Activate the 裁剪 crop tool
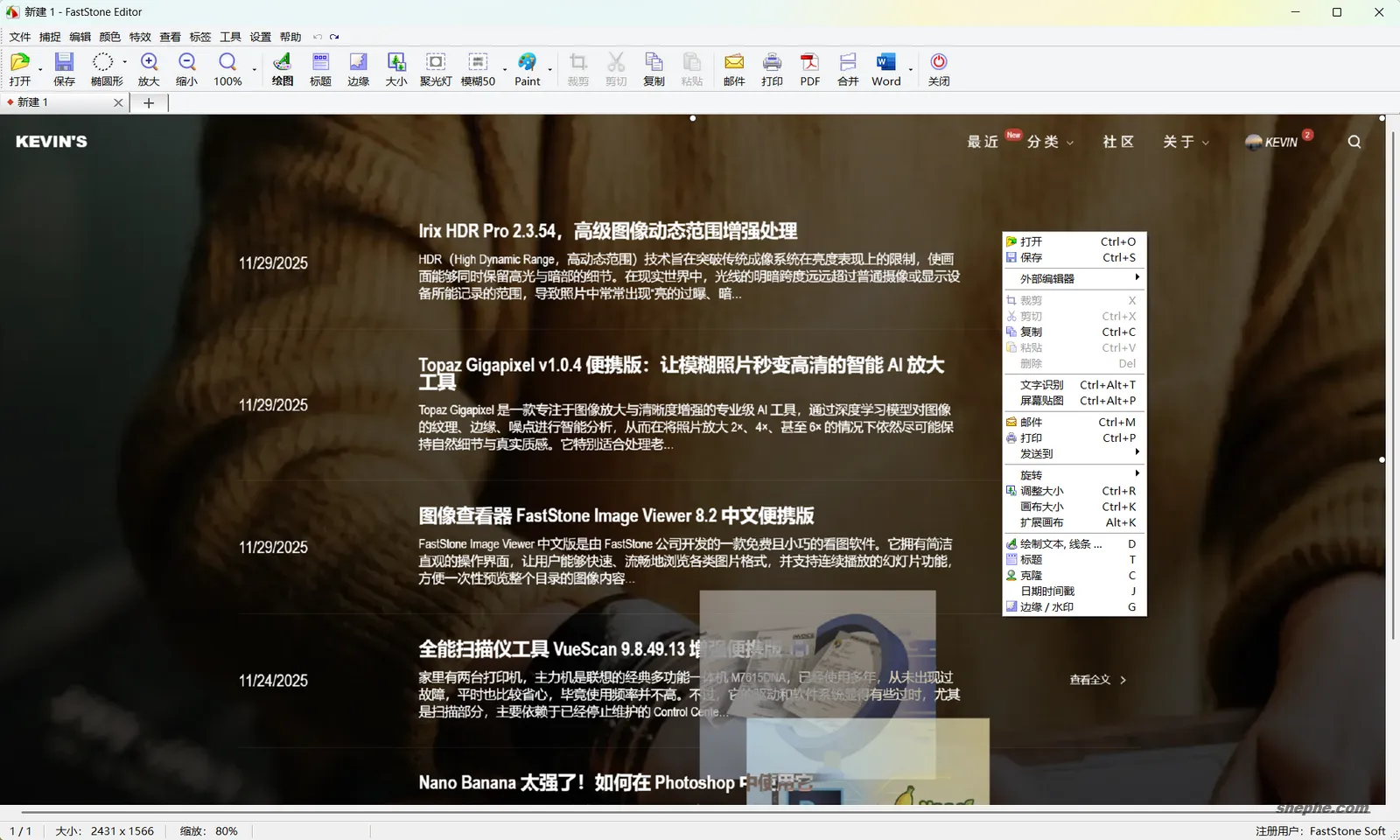Screen dimensions: 1400x840 click(x=577, y=68)
